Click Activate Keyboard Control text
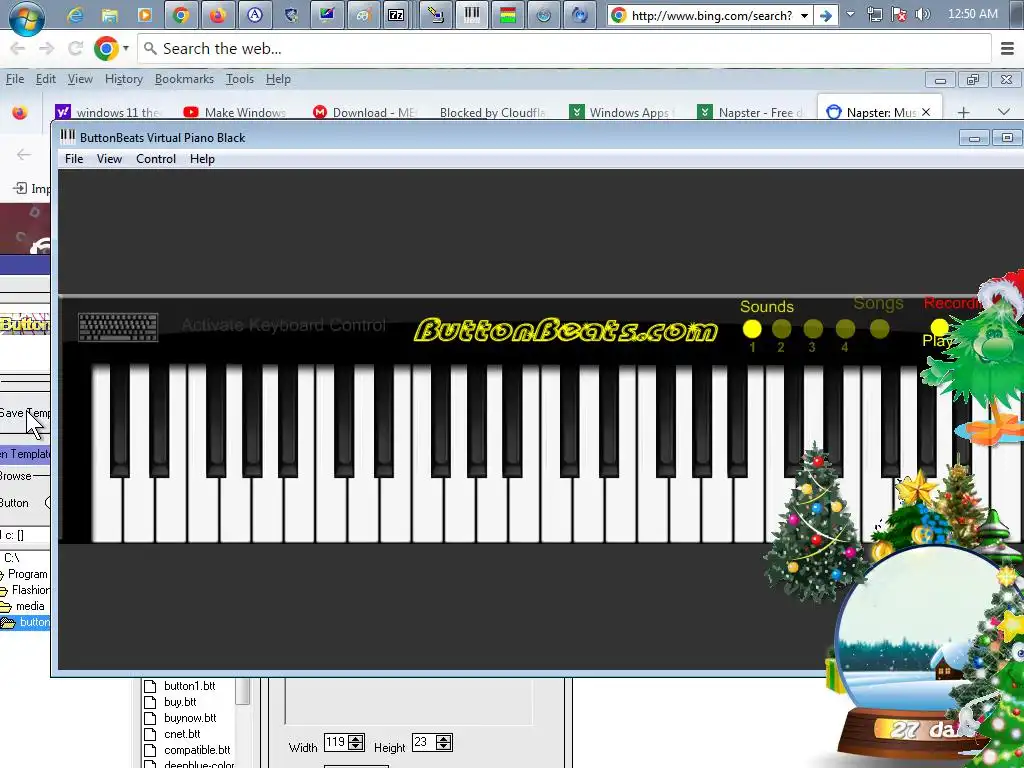The height and width of the screenshot is (768, 1024). pos(283,325)
